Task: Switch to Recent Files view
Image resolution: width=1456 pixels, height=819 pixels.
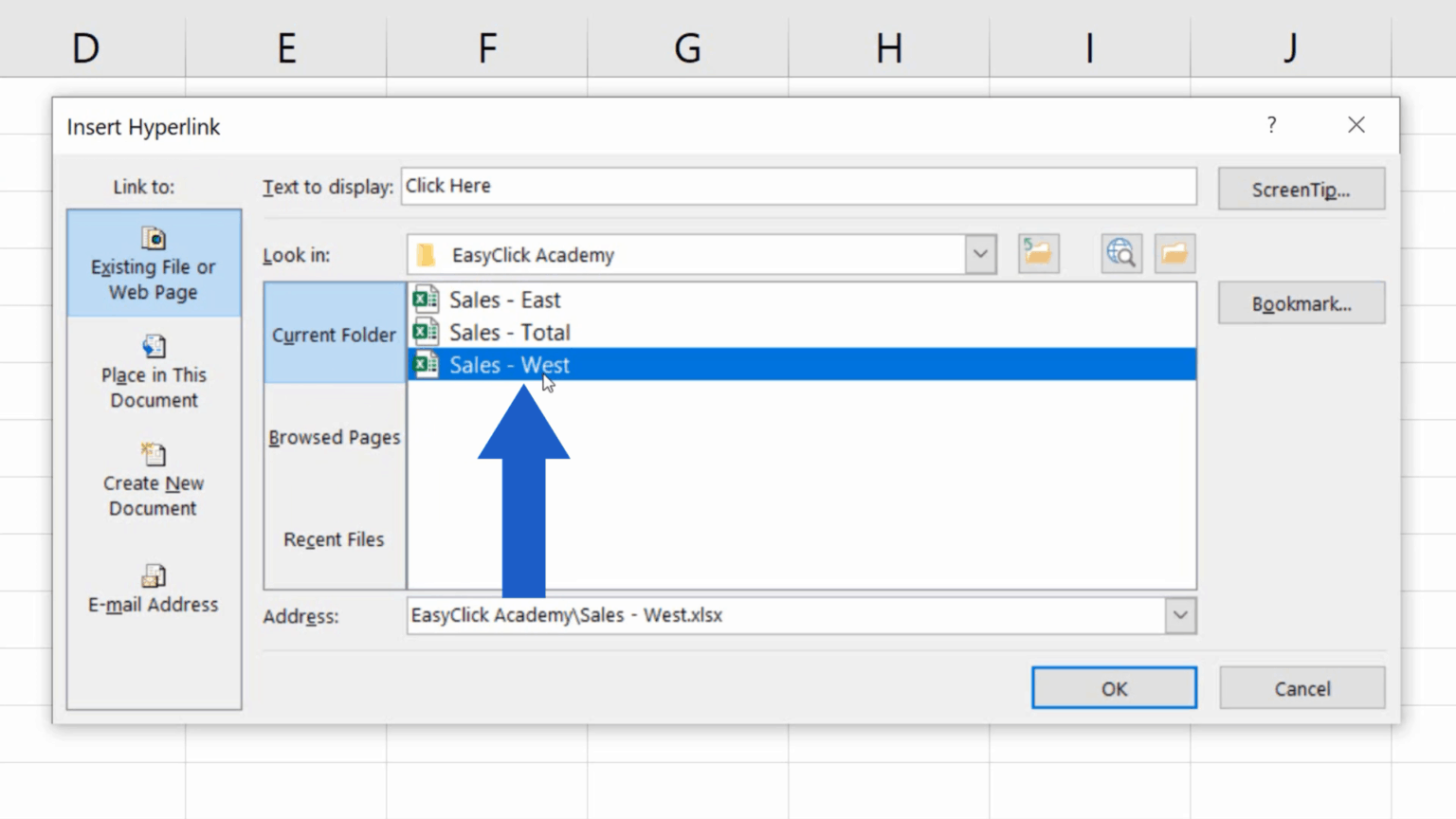Action: pyautogui.click(x=334, y=539)
